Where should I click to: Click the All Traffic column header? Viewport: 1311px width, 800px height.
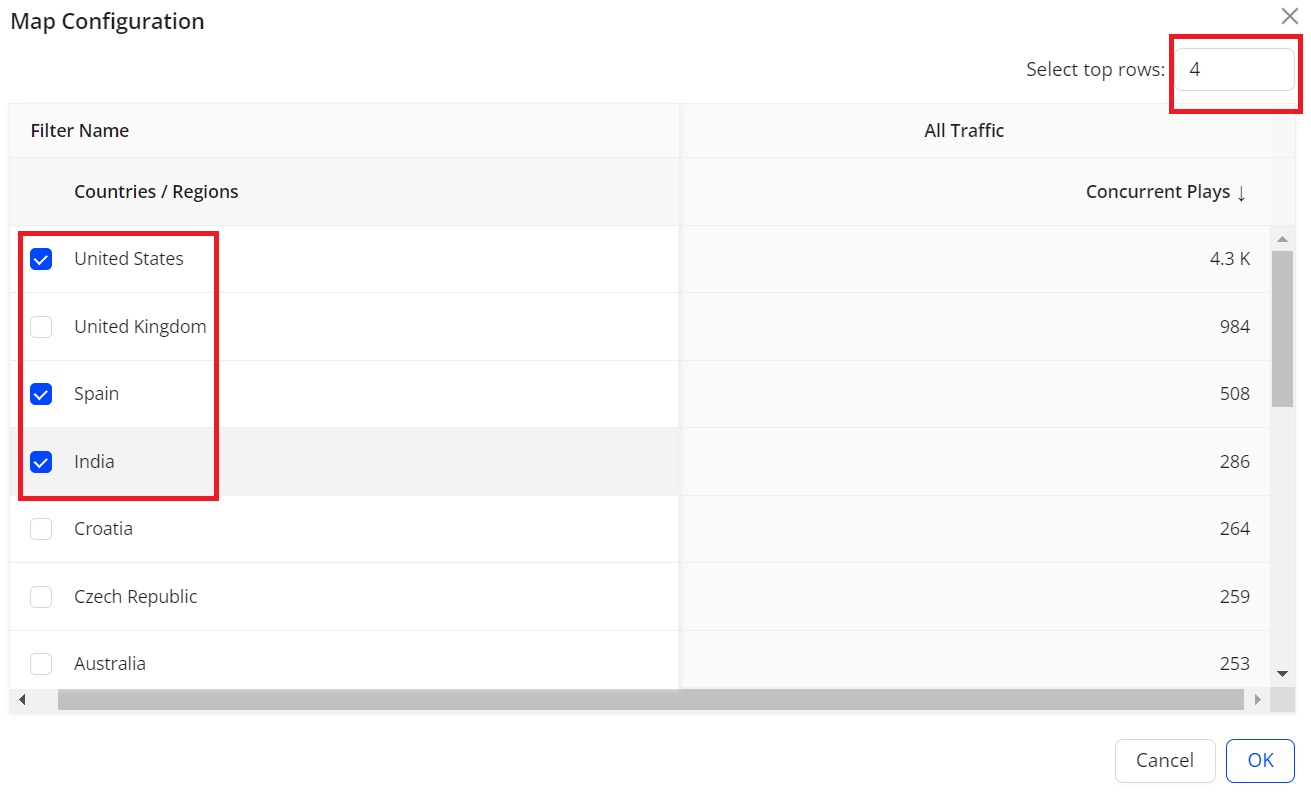[x=964, y=131]
